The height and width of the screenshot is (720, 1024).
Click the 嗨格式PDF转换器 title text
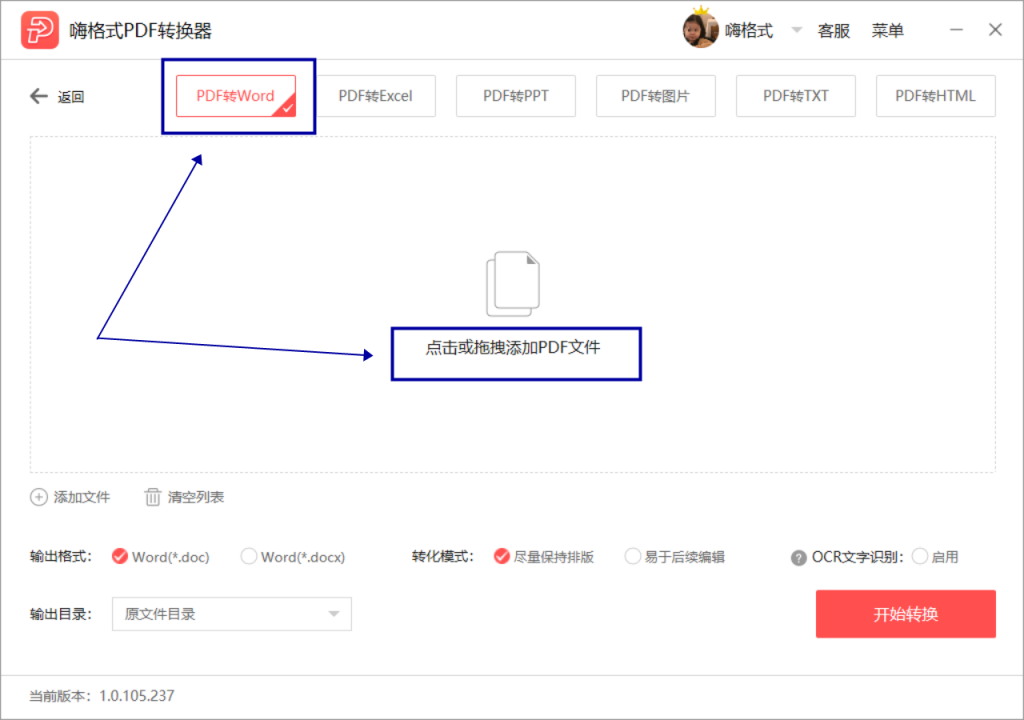point(141,31)
